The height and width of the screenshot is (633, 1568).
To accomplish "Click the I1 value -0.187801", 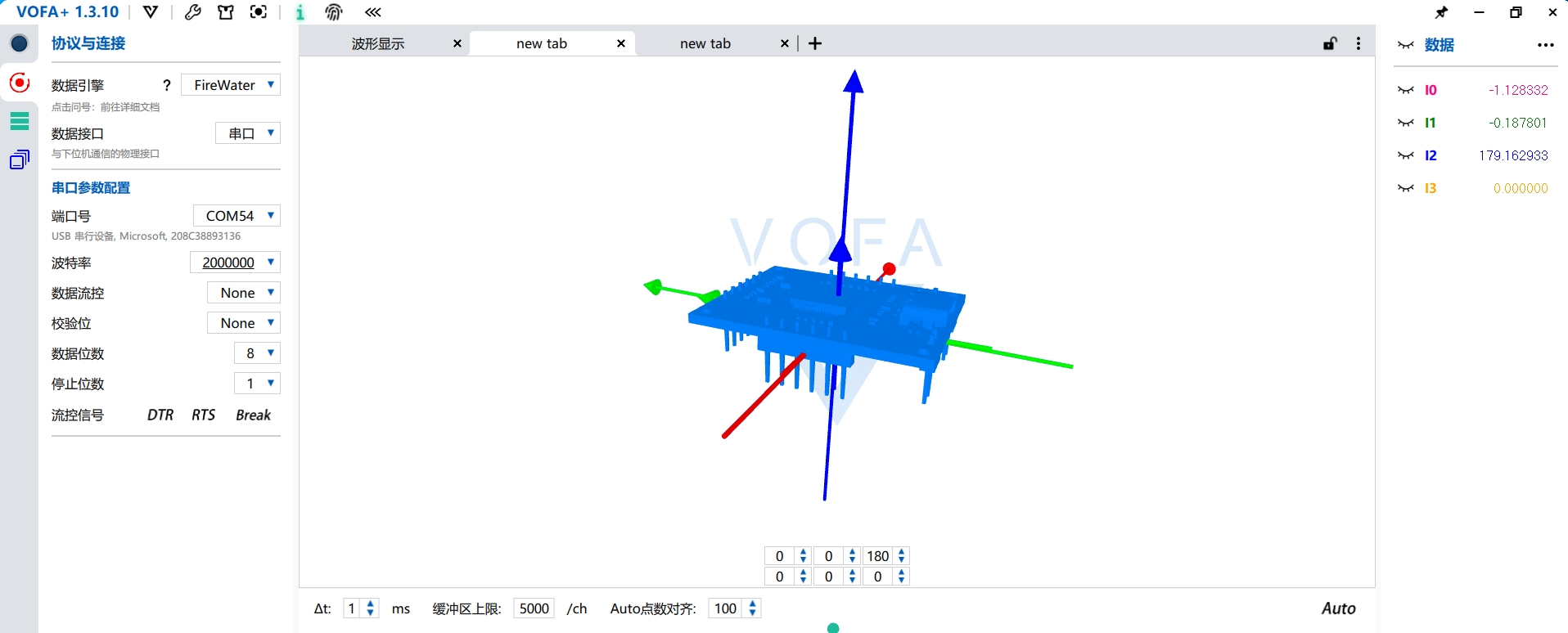I will tap(1518, 123).
